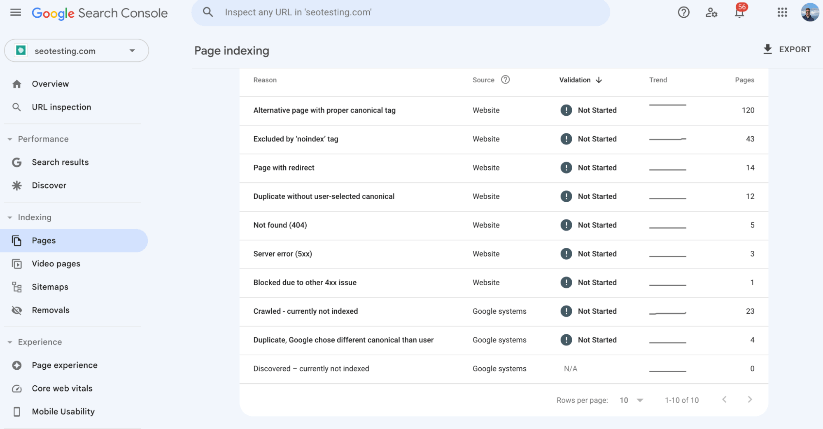This screenshot has height=429, width=823.
Task: Click the Source column help icon
Action: [x=505, y=80]
